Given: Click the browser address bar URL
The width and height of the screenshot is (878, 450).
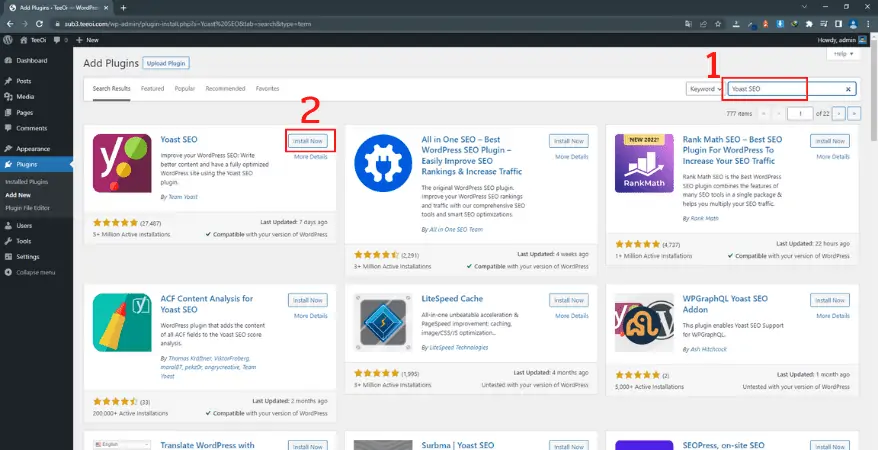Looking at the screenshot, I should (188, 24).
